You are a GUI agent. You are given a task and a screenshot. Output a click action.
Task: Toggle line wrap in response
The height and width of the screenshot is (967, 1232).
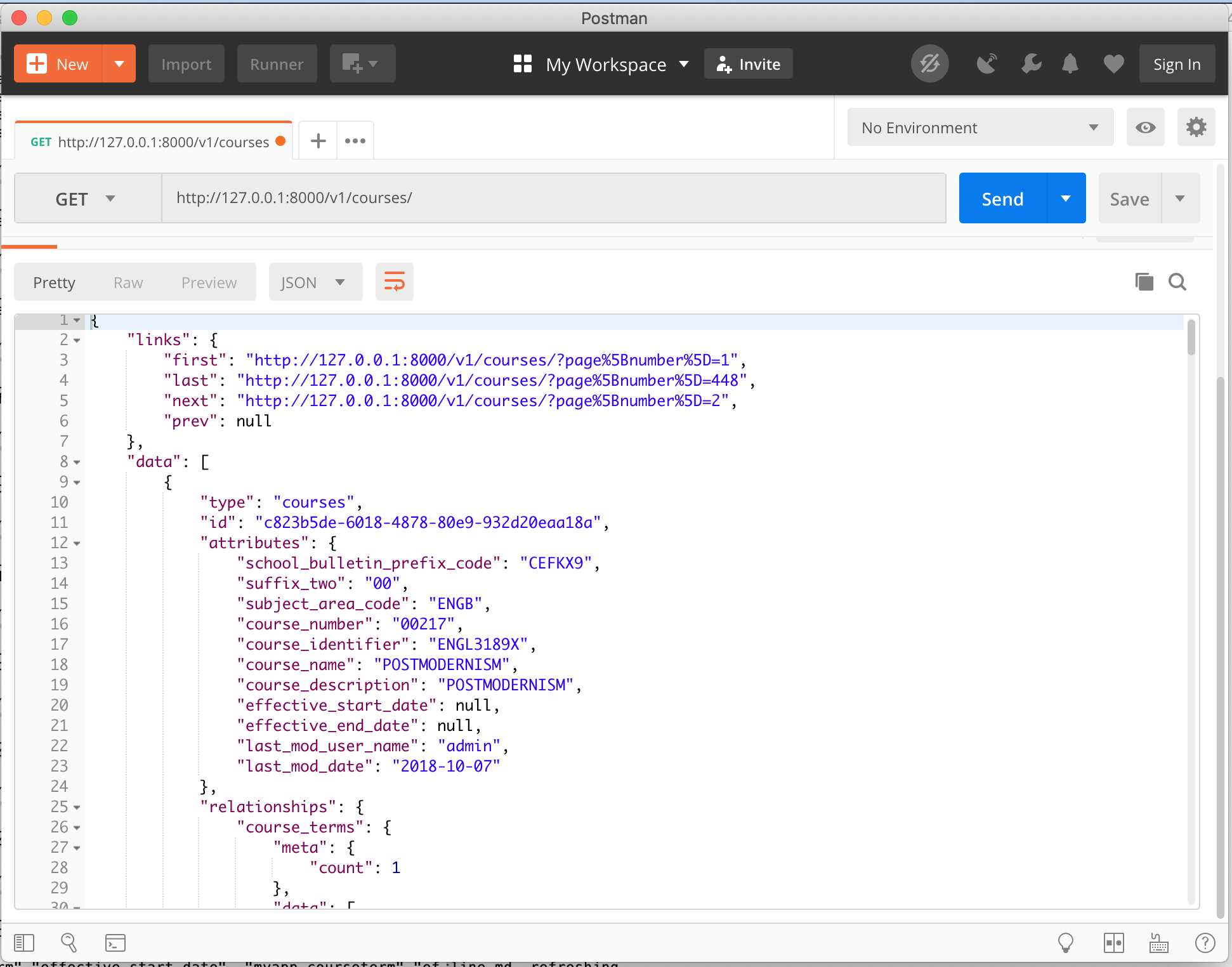click(394, 282)
